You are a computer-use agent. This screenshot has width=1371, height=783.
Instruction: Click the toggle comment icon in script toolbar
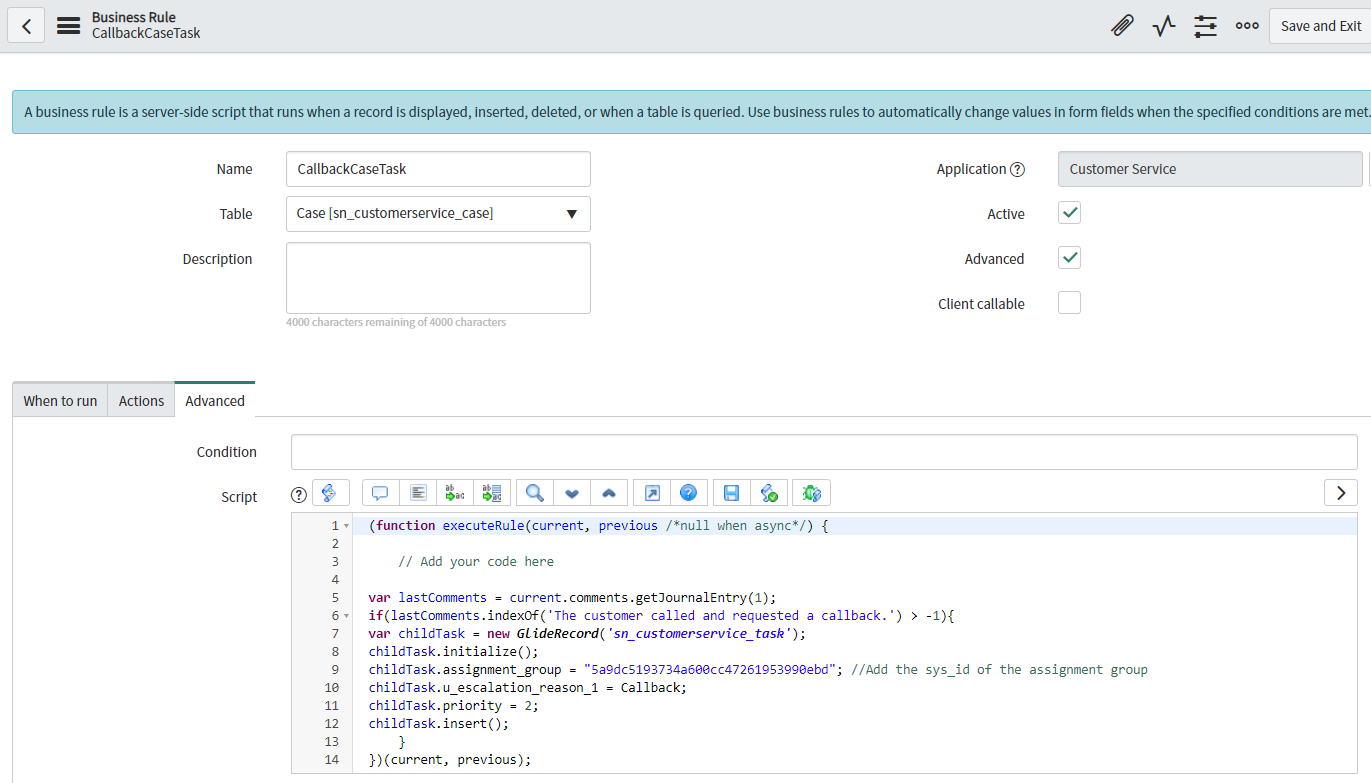pyautogui.click(x=380, y=493)
